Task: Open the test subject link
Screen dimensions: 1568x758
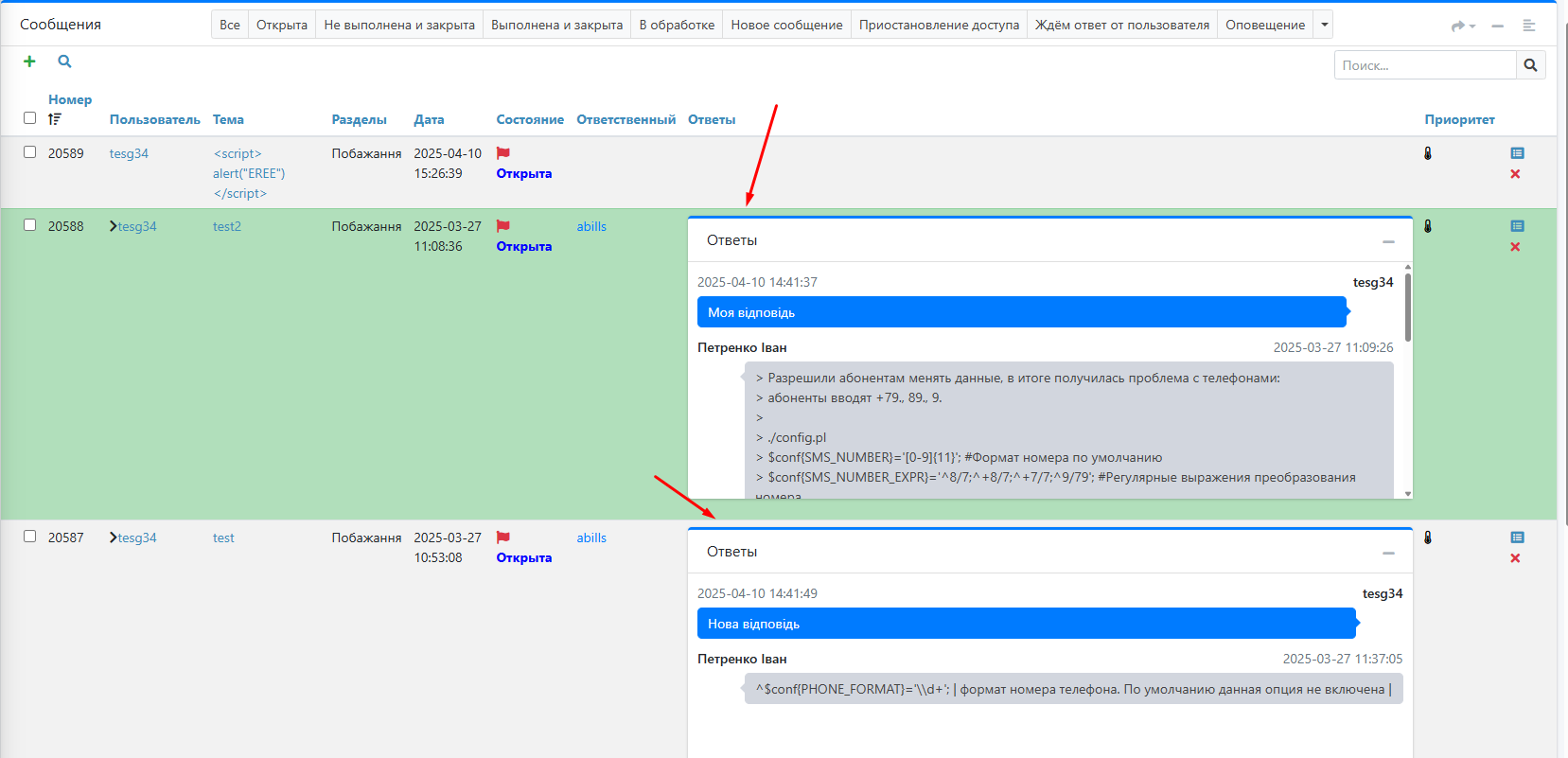Action: coord(223,538)
